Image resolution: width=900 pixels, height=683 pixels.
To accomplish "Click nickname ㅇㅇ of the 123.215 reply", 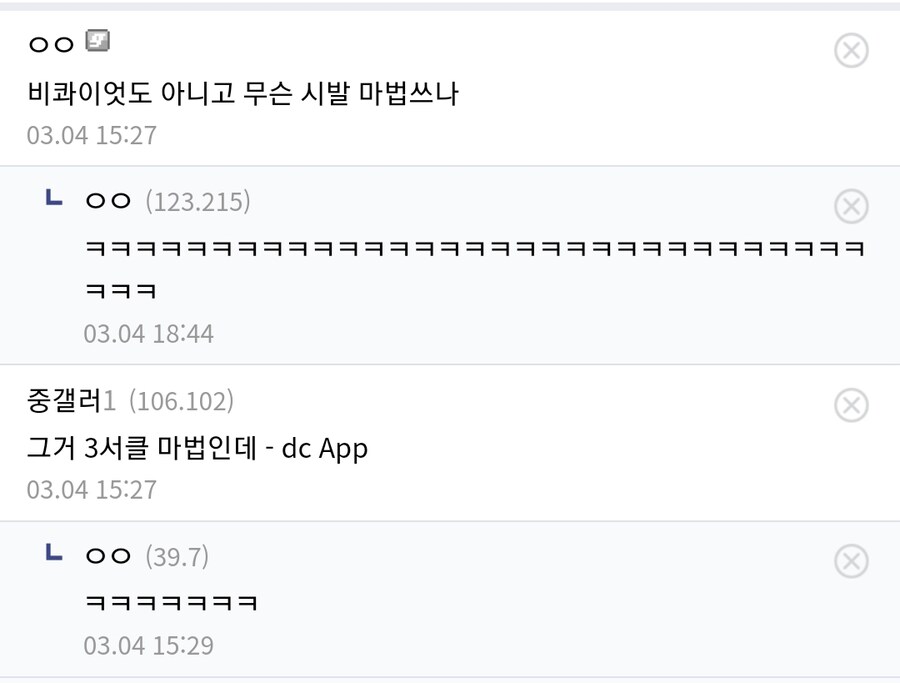I will [x=109, y=202].
